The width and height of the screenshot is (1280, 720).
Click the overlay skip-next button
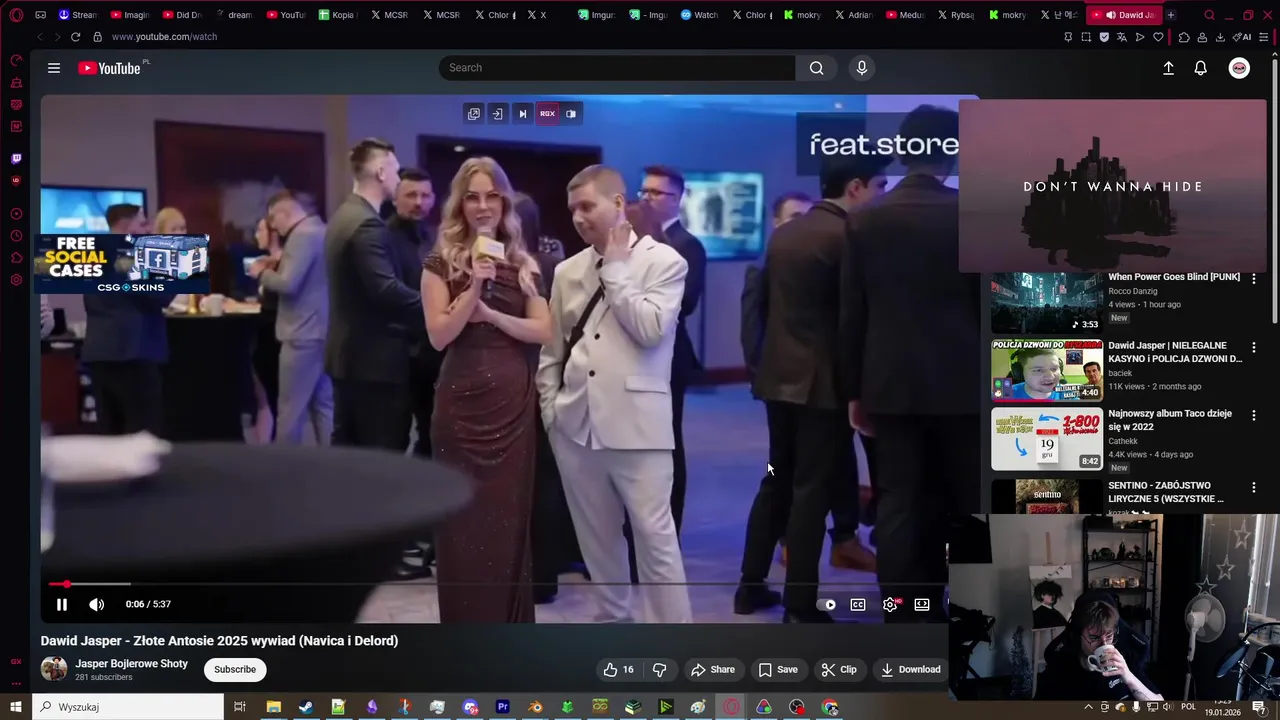coord(522,114)
